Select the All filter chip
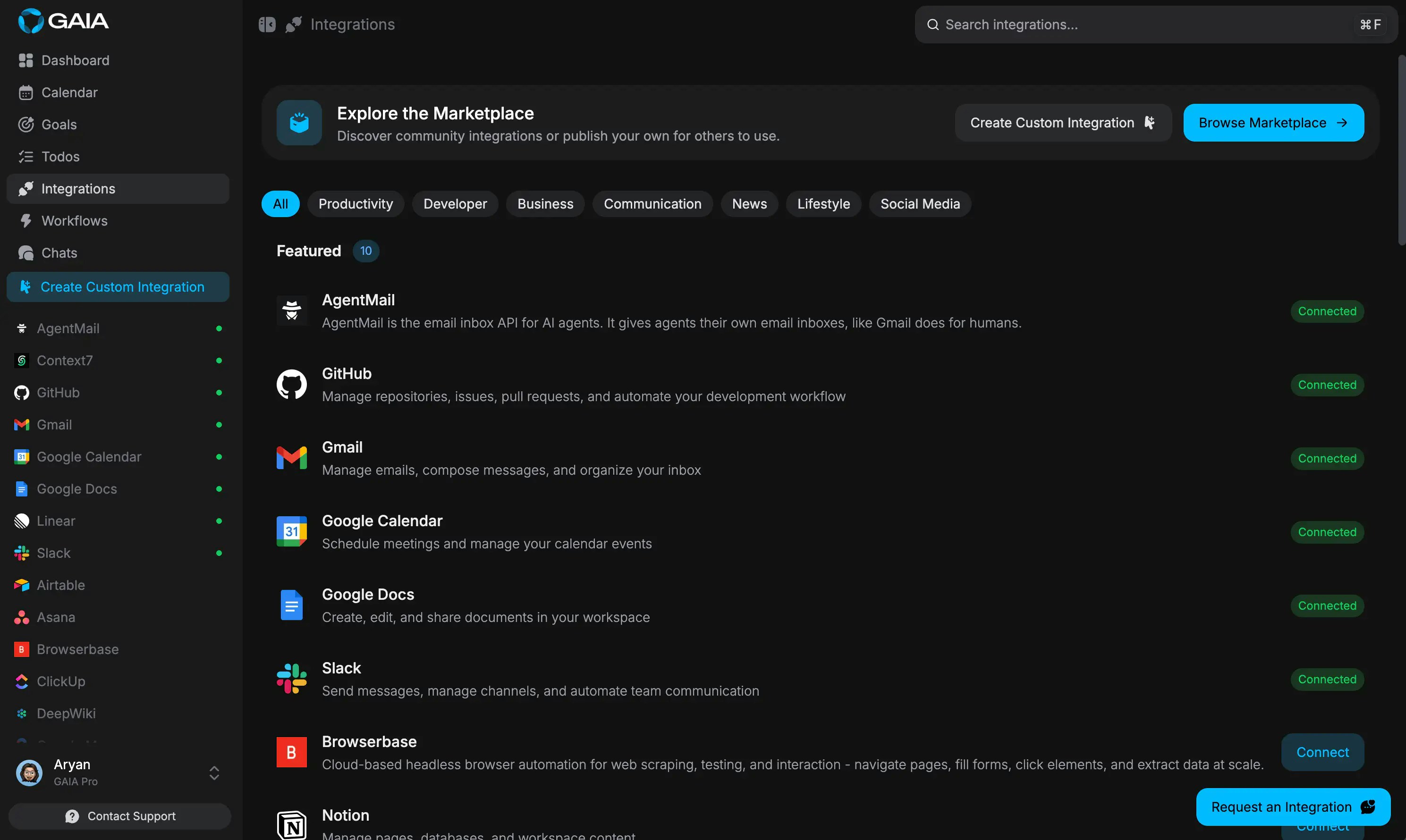This screenshot has width=1406, height=840. (x=280, y=204)
